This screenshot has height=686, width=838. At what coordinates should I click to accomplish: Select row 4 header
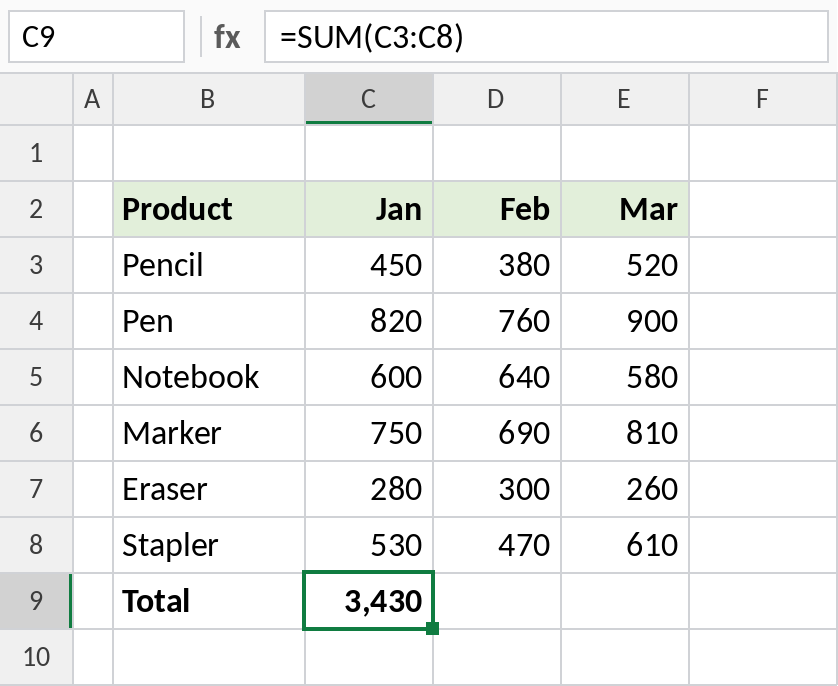tap(36, 321)
